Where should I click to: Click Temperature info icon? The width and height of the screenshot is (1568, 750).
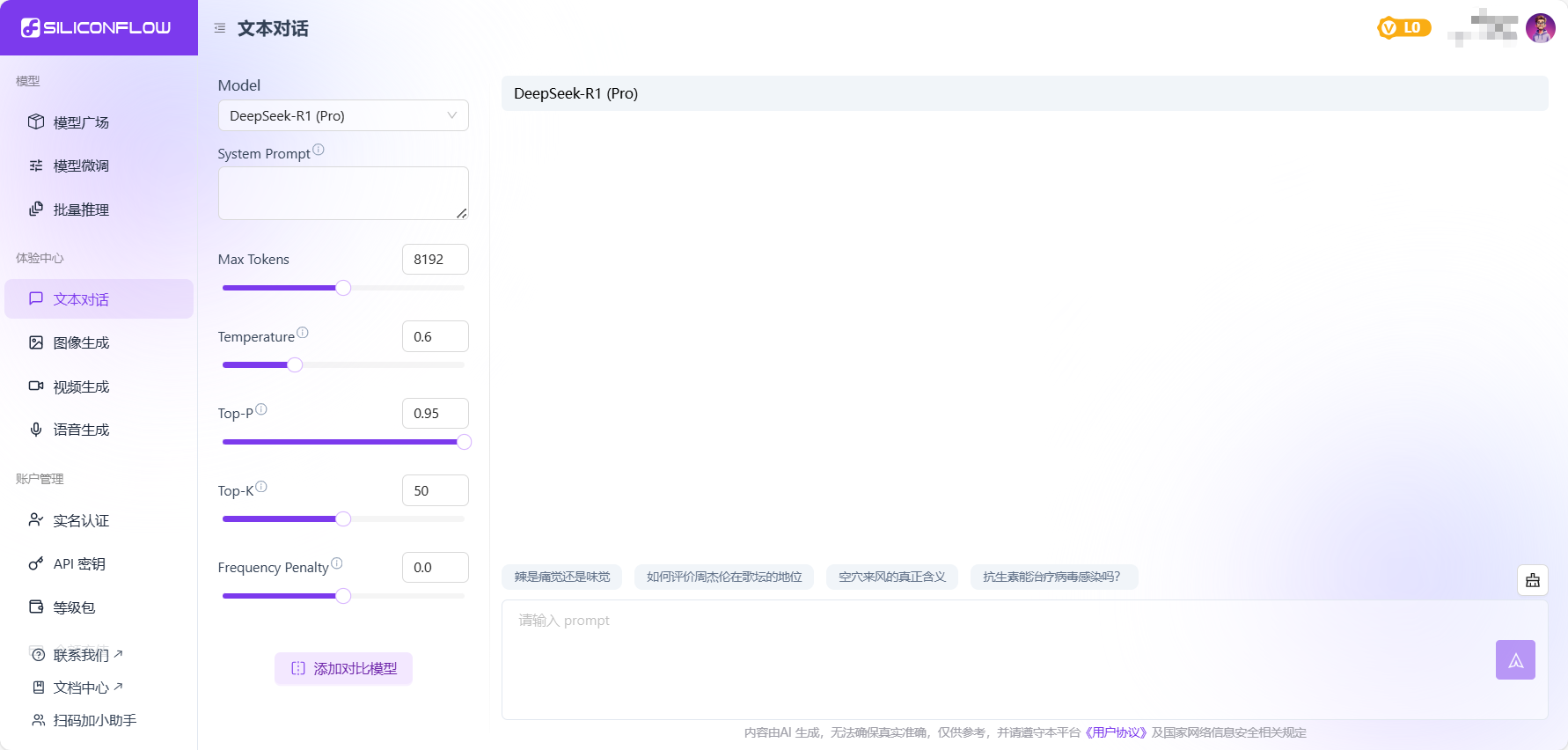[x=303, y=333]
